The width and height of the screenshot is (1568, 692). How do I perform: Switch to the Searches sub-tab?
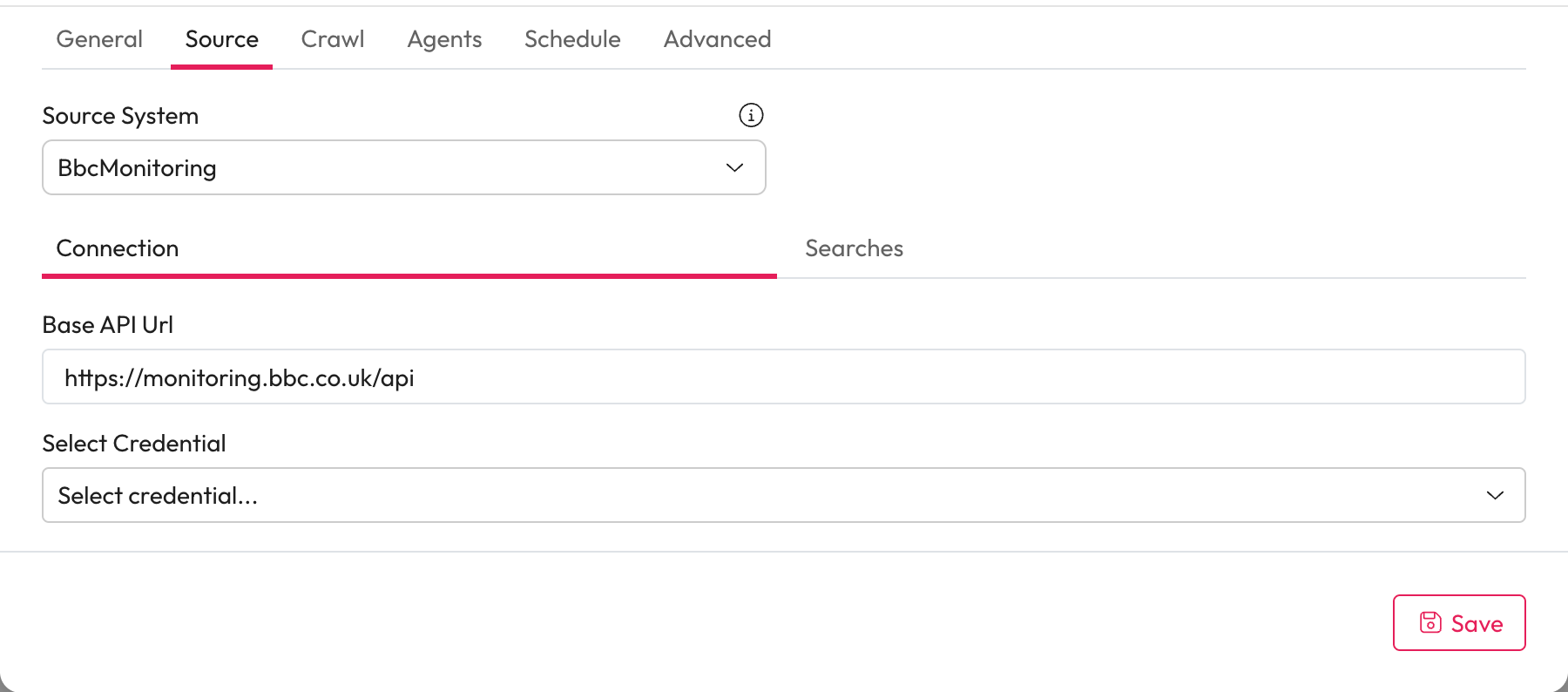(x=854, y=248)
